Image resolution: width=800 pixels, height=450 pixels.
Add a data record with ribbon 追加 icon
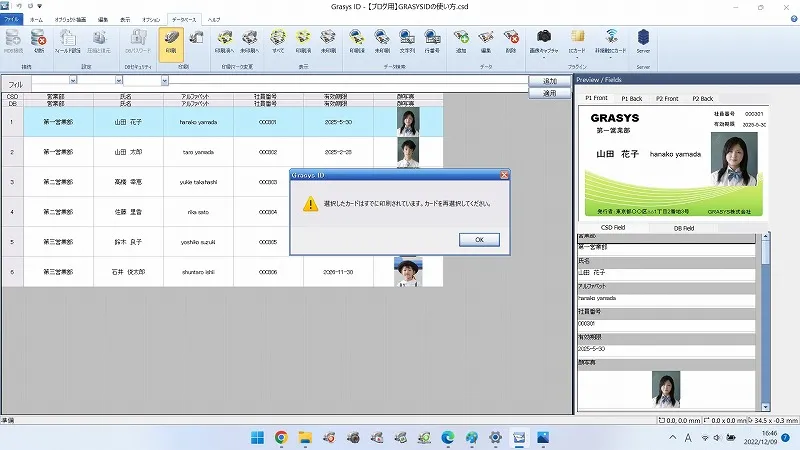[461, 41]
